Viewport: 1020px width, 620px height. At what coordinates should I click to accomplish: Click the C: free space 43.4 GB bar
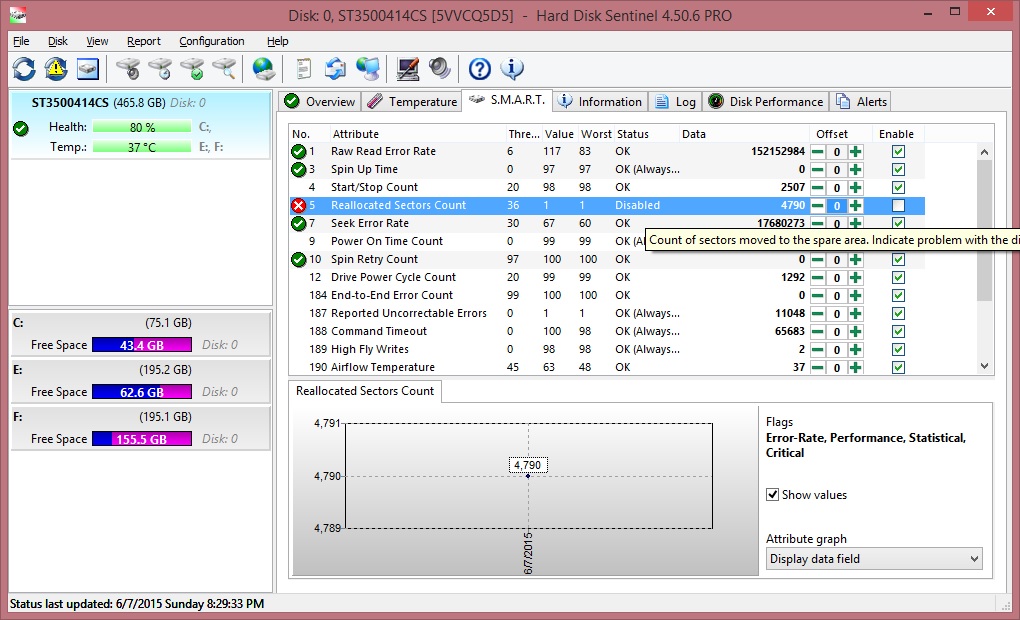click(x=142, y=345)
